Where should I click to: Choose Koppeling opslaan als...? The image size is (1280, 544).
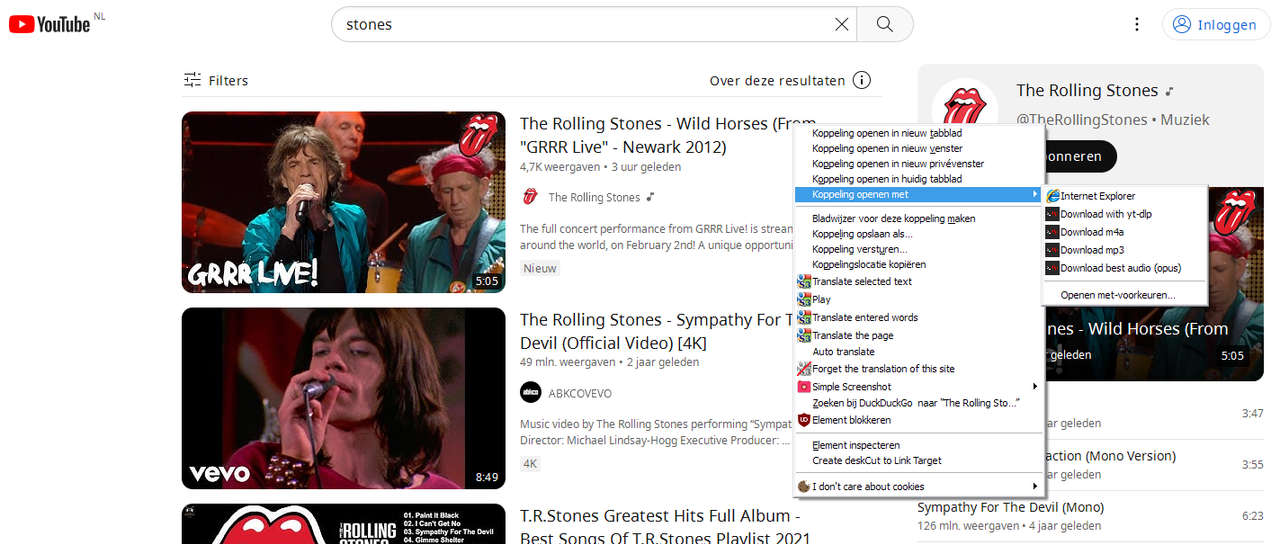(x=918, y=234)
